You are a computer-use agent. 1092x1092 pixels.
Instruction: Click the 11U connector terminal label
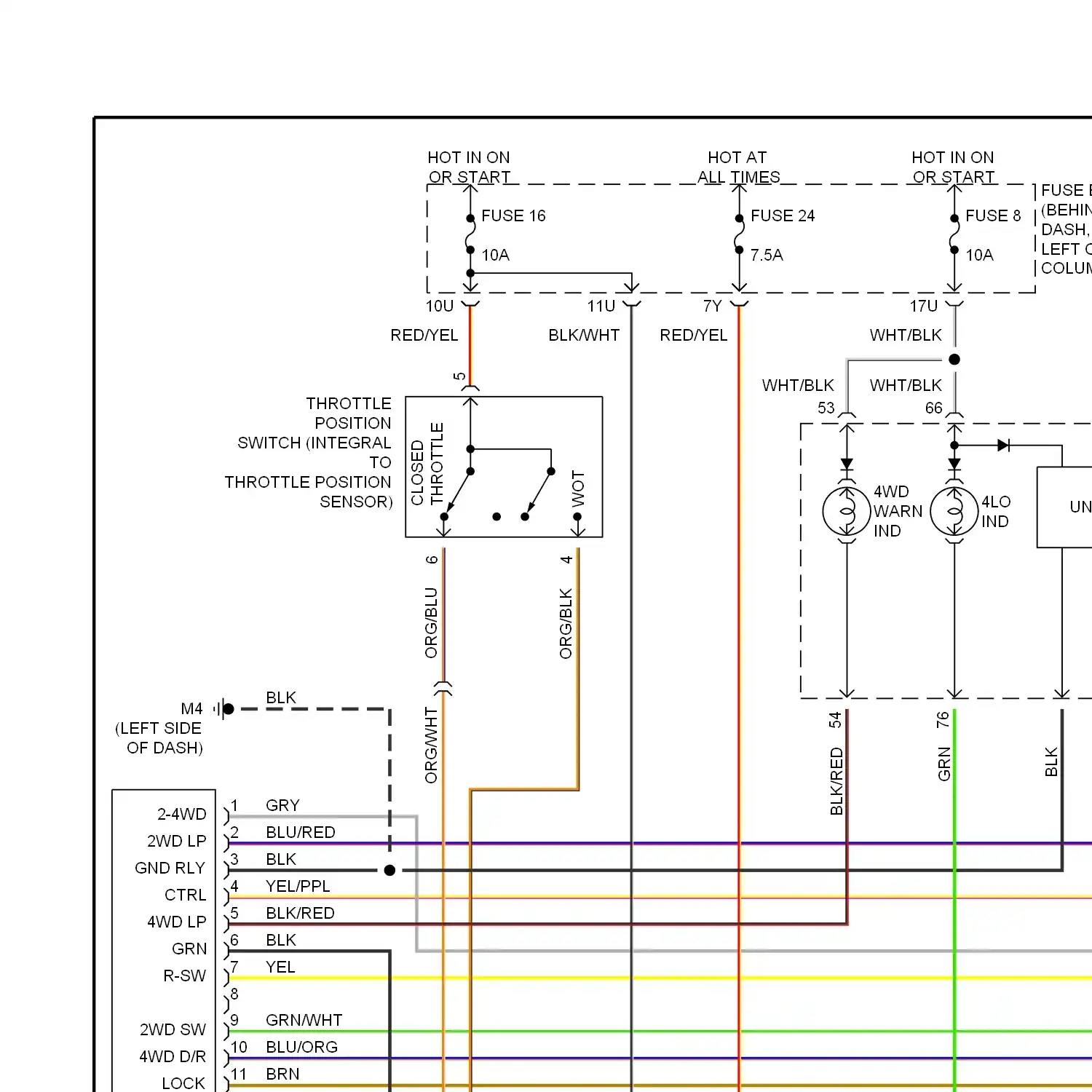pyautogui.click(x=601, y=306)
